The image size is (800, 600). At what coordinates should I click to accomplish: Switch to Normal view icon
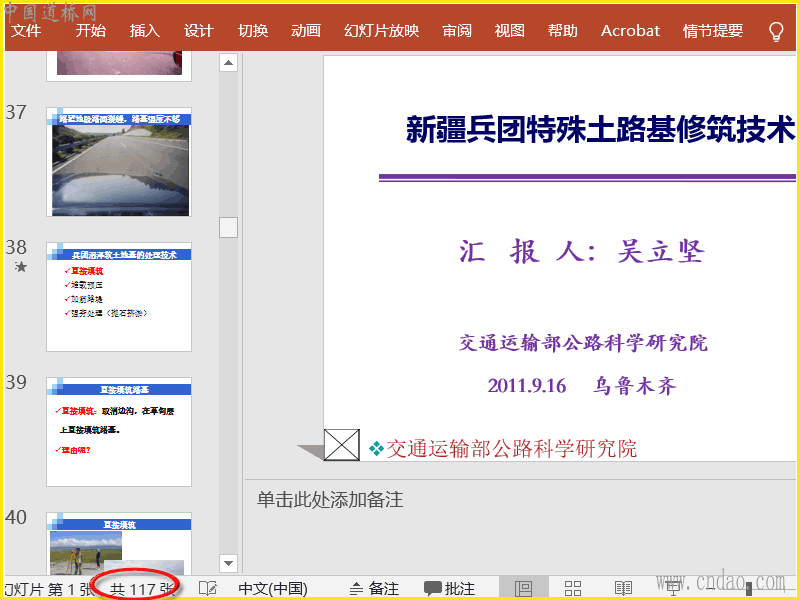(x=523, y=589)
